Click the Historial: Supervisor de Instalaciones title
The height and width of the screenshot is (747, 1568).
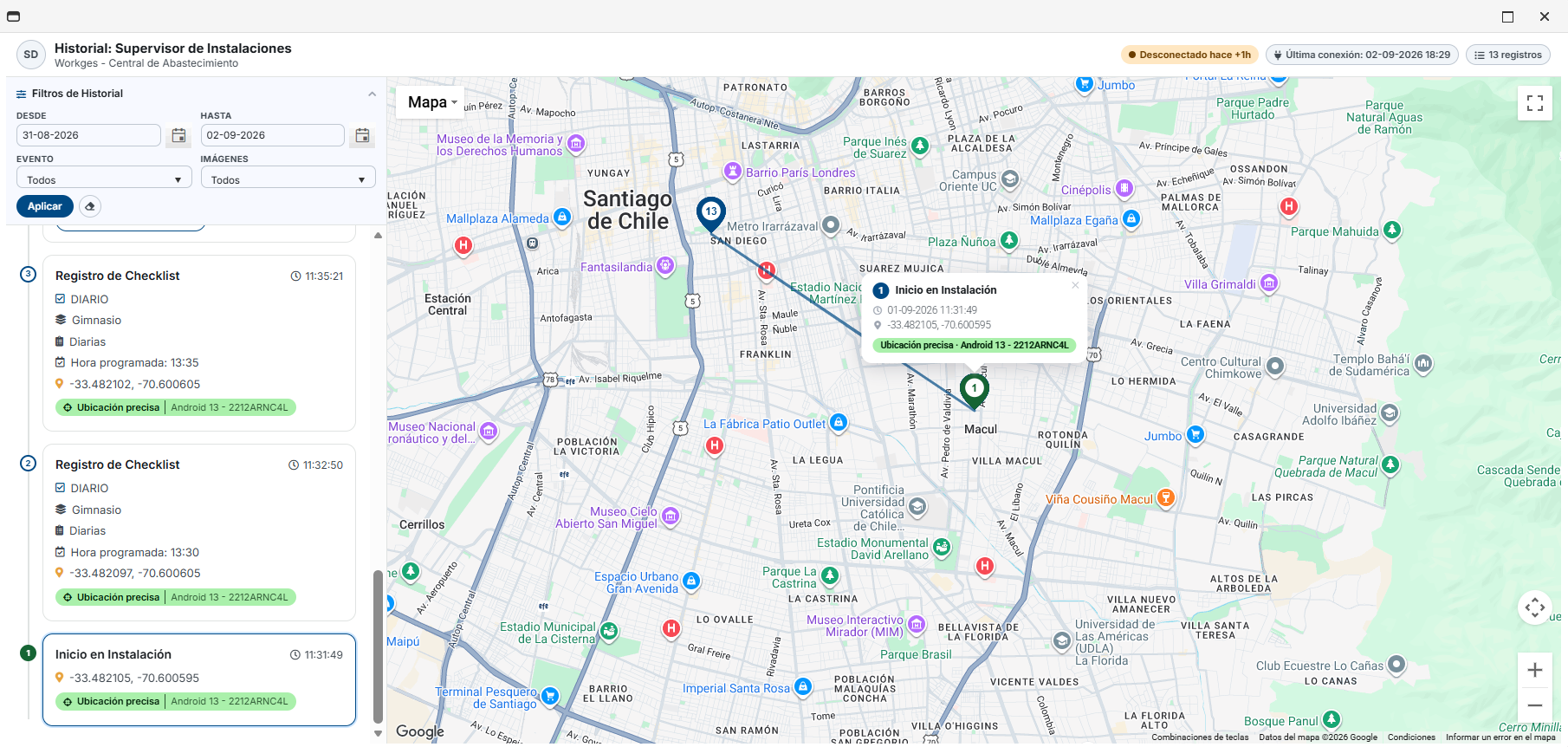coord(173,49)
